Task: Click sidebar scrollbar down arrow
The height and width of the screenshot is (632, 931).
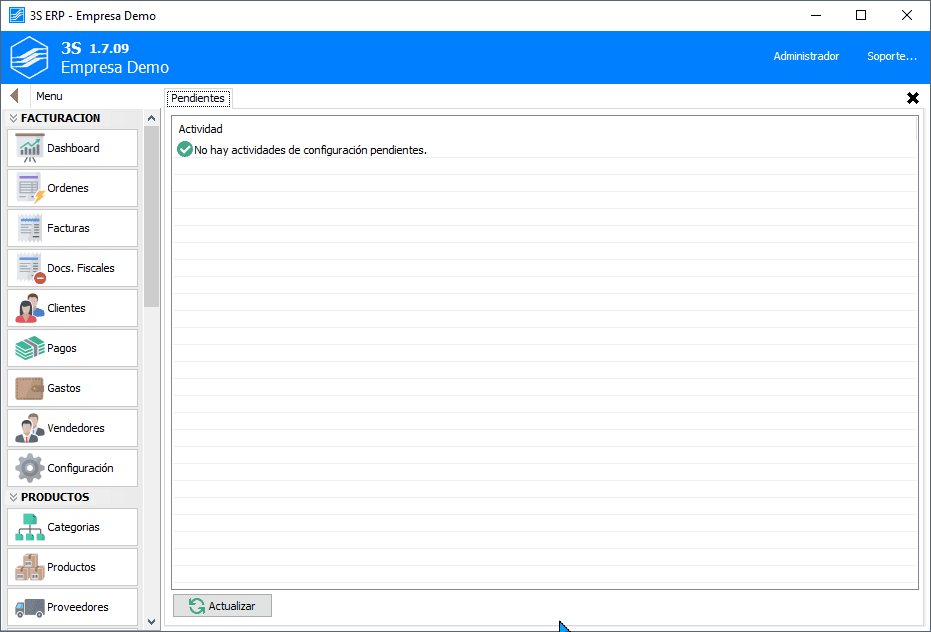Action: pos(151,622)
